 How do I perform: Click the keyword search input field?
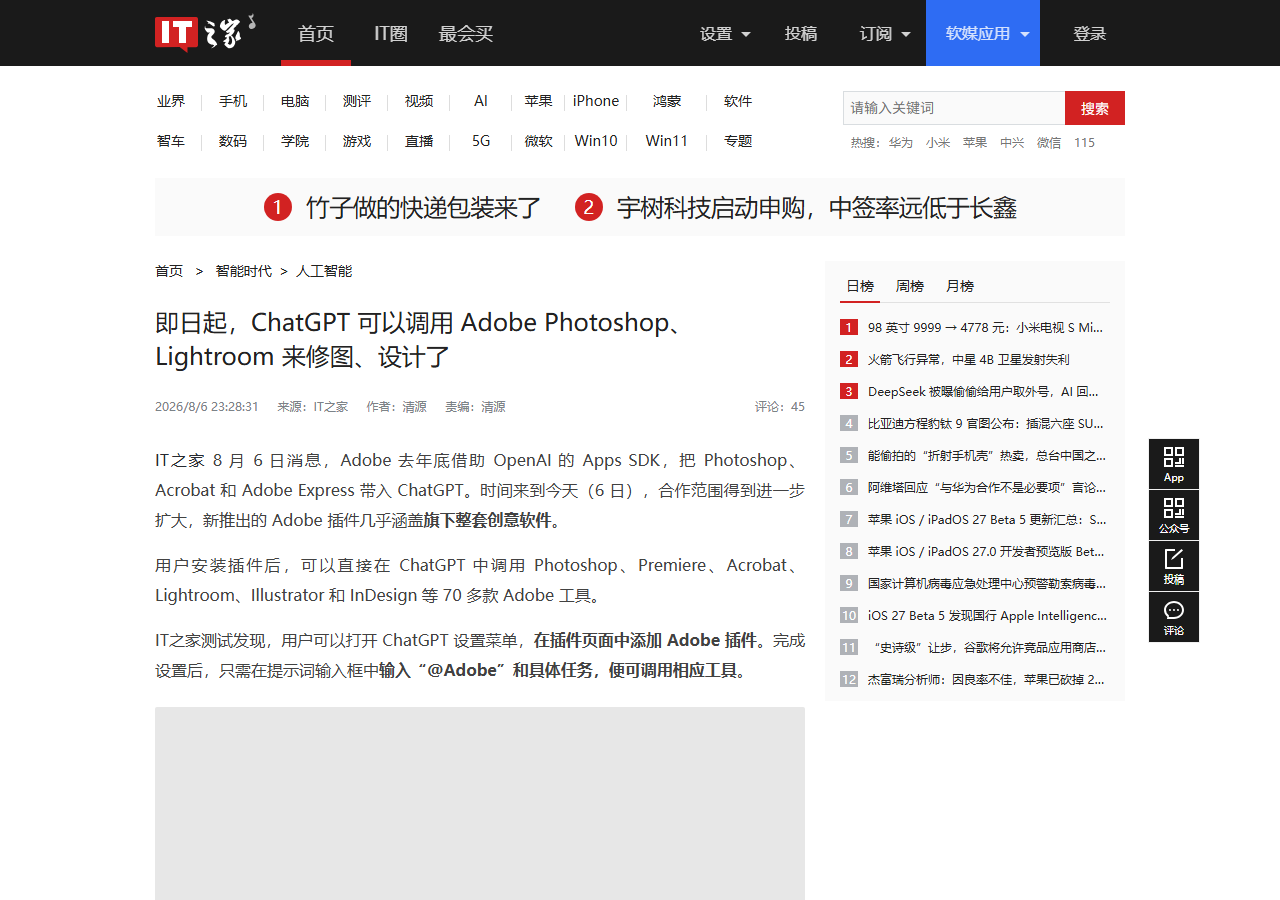click(954, 108)
